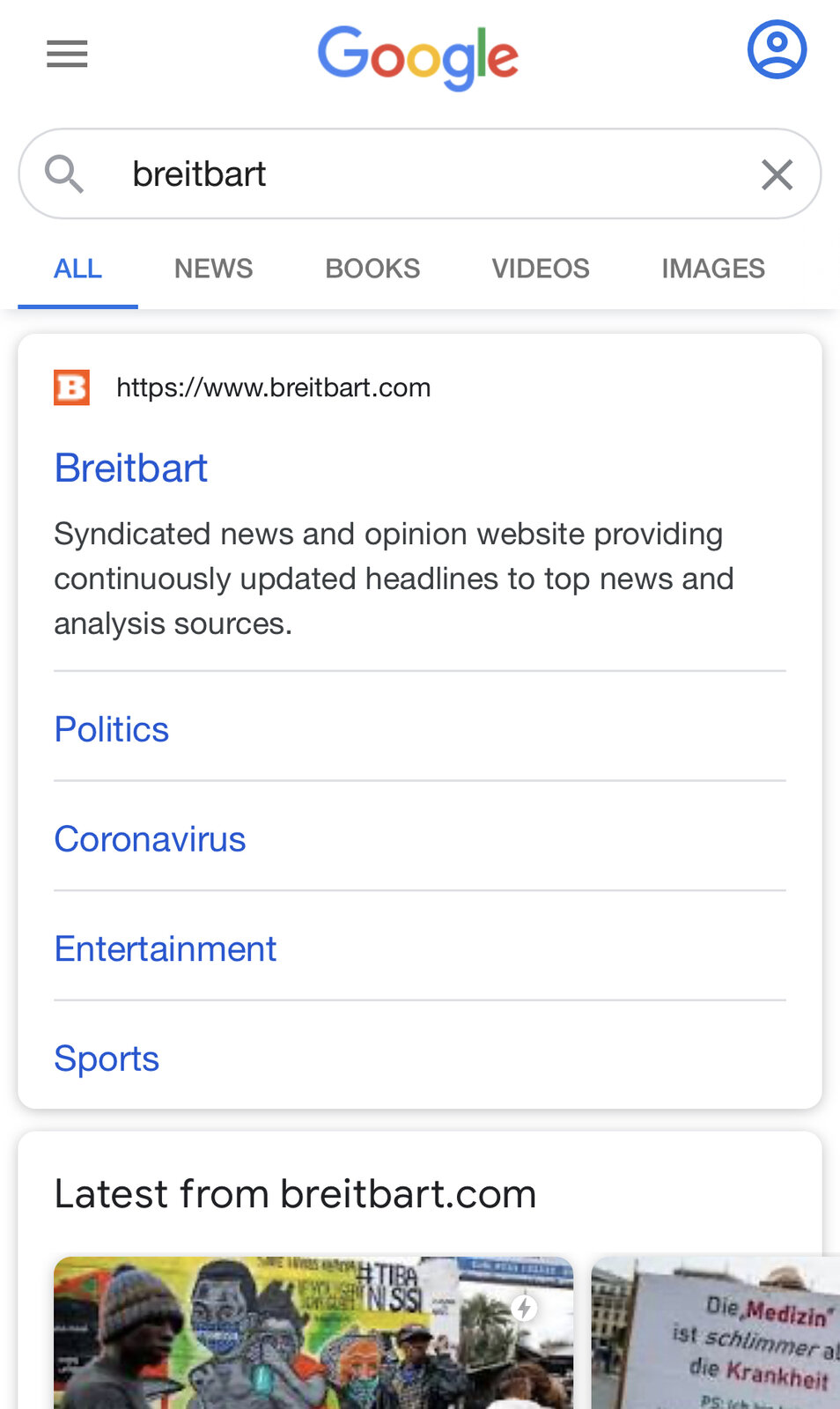840x1409 pixels.
Task: Open the Sports sitelink
Action: [x=107, y=1059]
